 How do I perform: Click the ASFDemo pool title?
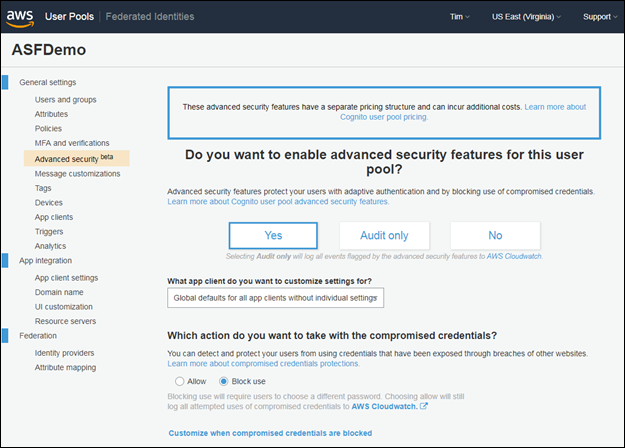[49, 50]
